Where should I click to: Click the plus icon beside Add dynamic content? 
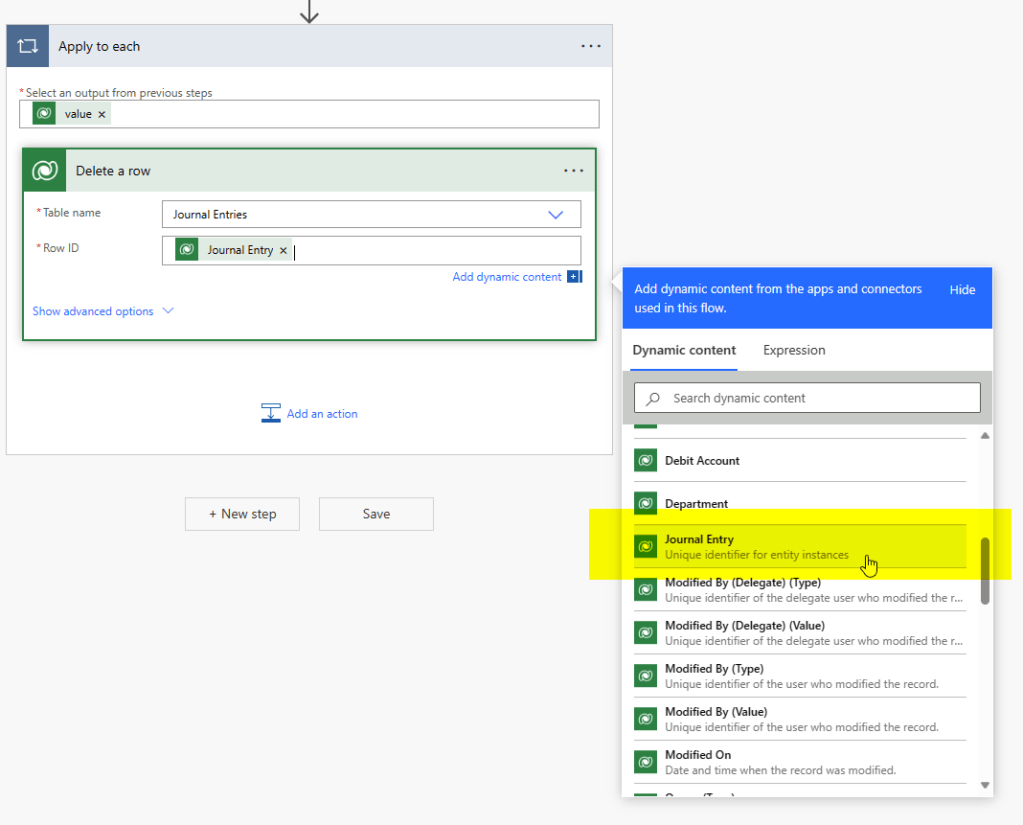[x=574, y=277]
